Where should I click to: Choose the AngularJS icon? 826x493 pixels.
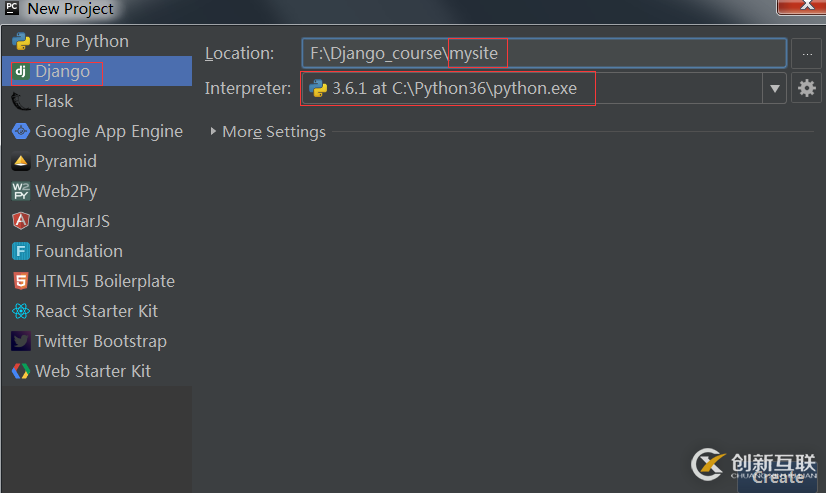[20, 221]
